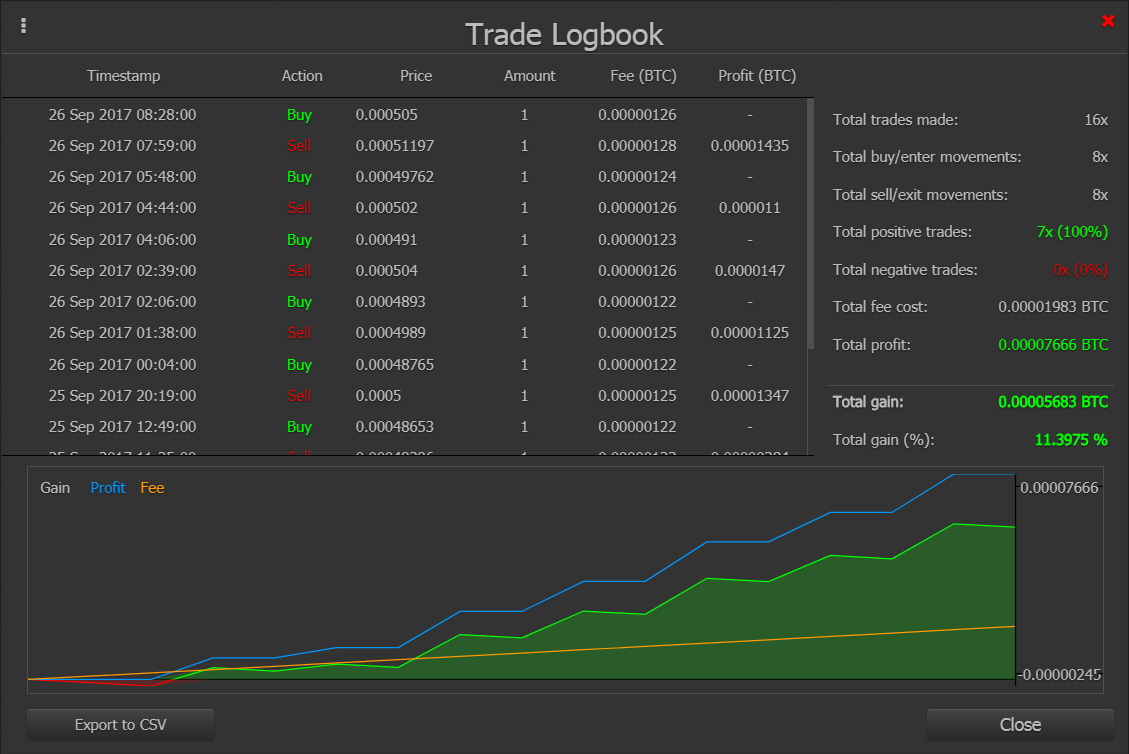Screen dimensions: 1129x754
Task: Select the Buy row priced at 0.0004893
Action: coord(400,301)
